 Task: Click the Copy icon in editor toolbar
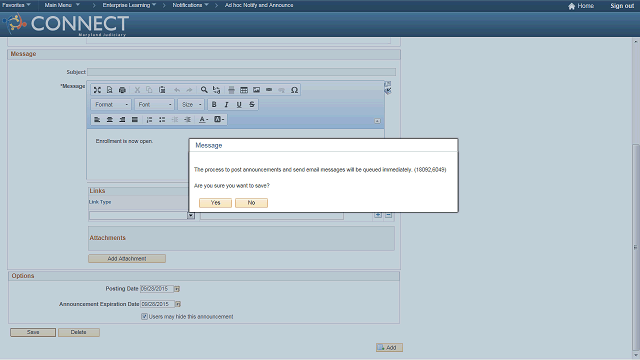(149, 90)
